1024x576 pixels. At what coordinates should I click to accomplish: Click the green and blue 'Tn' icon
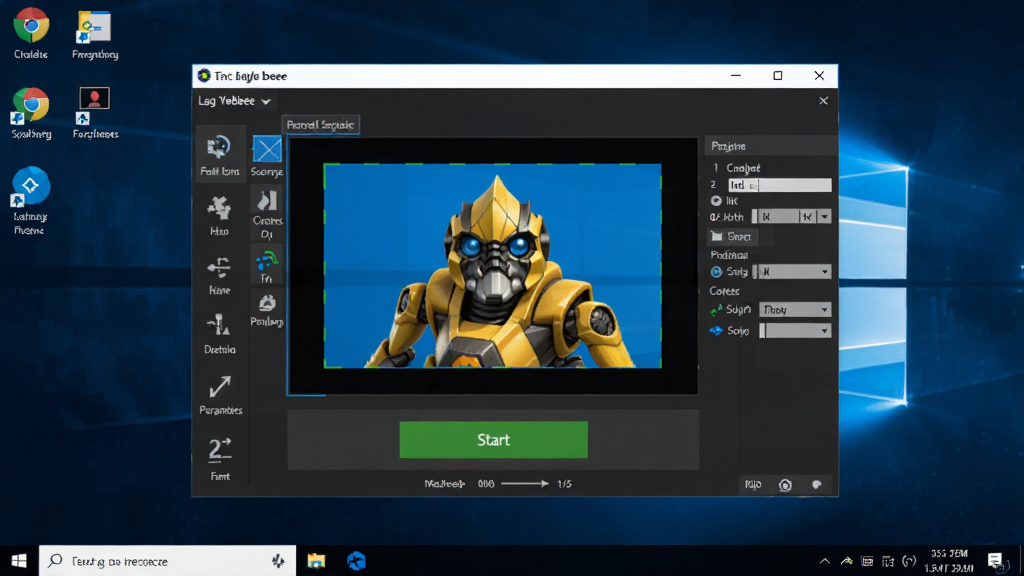click(x=266, y=261)
